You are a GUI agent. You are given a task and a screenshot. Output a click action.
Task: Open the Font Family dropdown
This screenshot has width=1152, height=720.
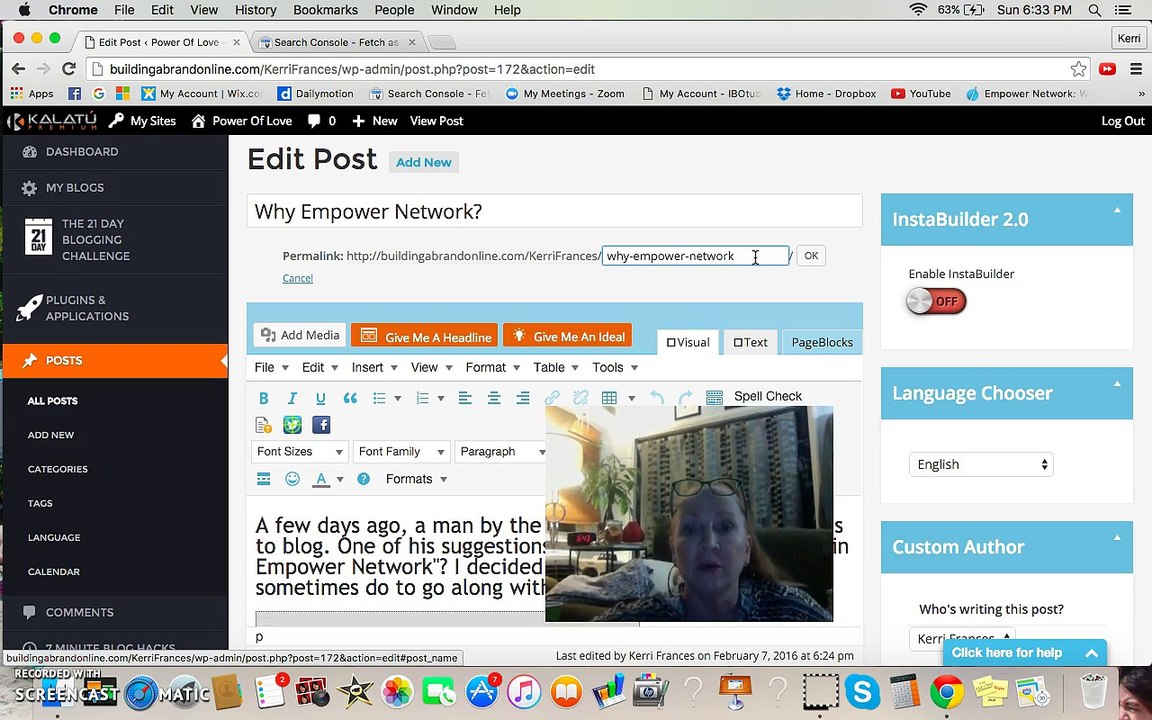pyautogui.click(x=401, y=452)
